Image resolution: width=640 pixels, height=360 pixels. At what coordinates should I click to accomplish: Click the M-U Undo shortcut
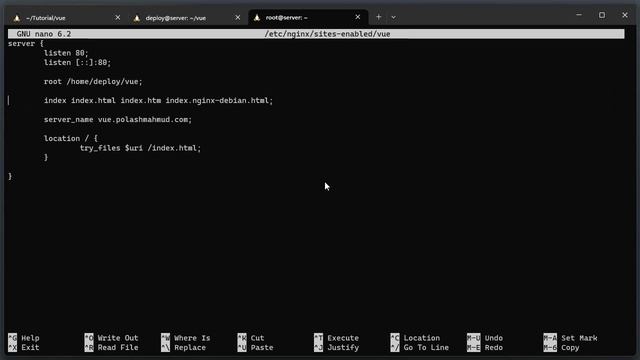click(x=485, y=338)
